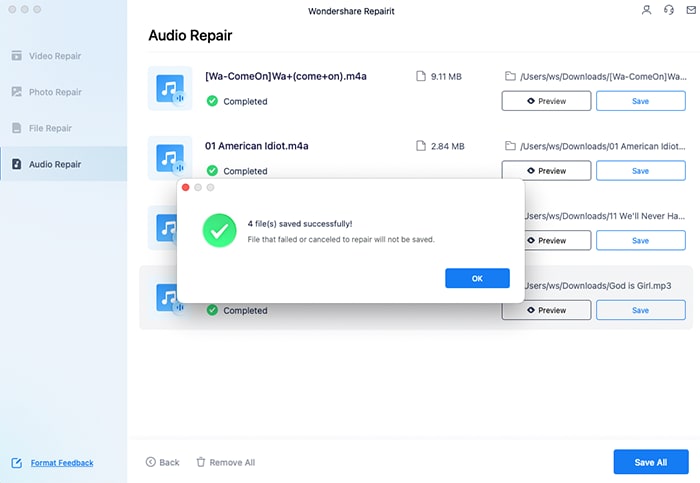Save the Wa-ComeOn m4a file
This screenshot has width=700, height=483.
(x=641, y=101)
